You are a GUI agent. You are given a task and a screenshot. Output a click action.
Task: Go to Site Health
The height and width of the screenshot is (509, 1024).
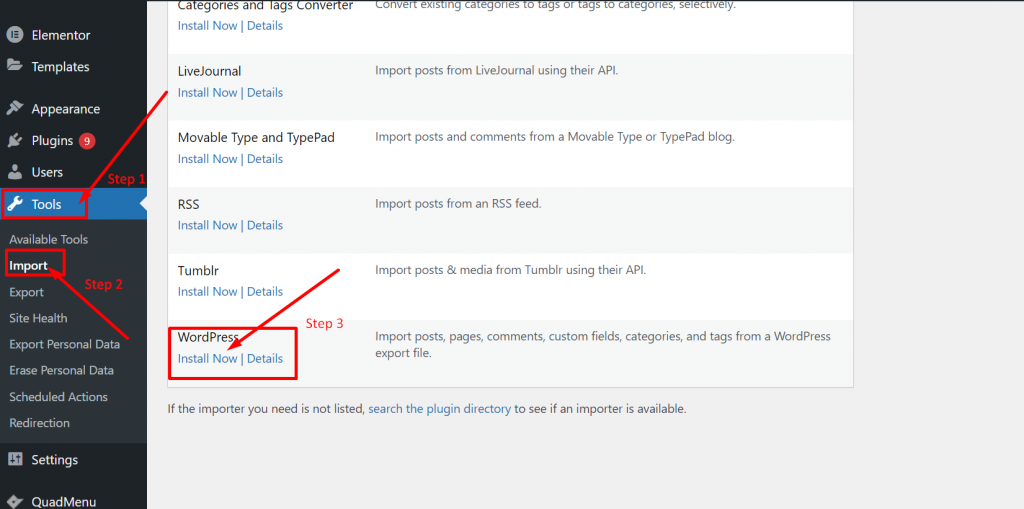tap(38, 318)
